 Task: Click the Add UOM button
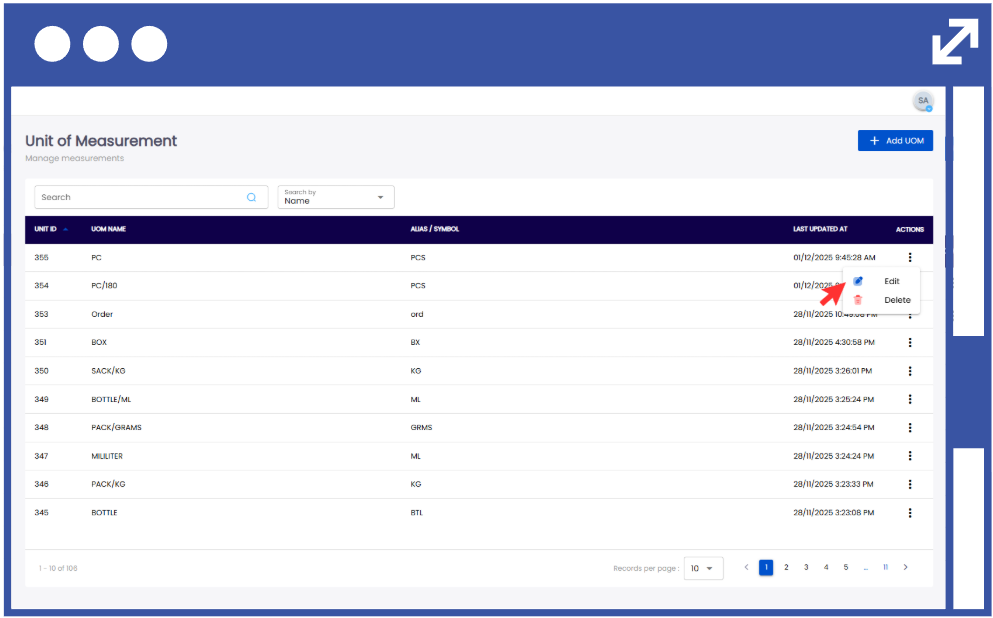[895, 141]
